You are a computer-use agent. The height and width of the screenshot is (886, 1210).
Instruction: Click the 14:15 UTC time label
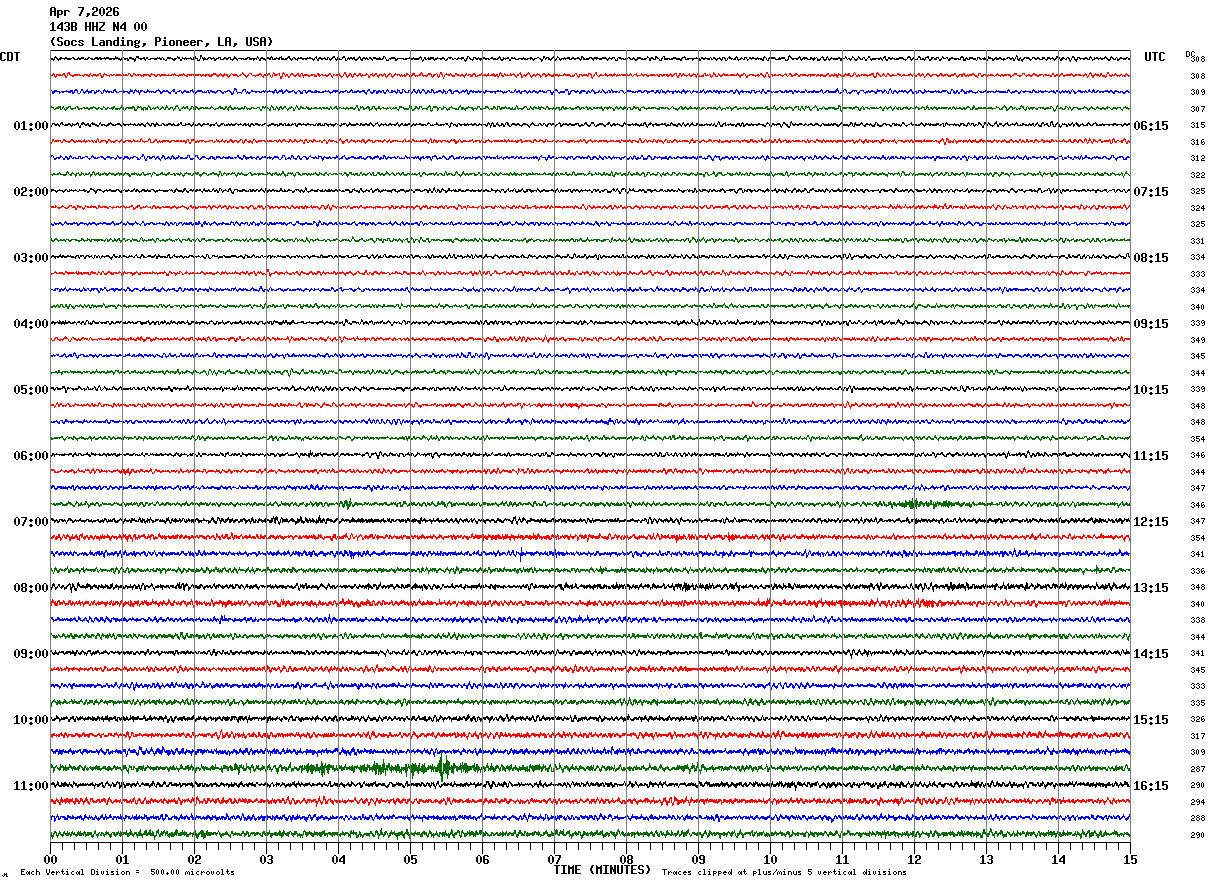(1151, 654)
